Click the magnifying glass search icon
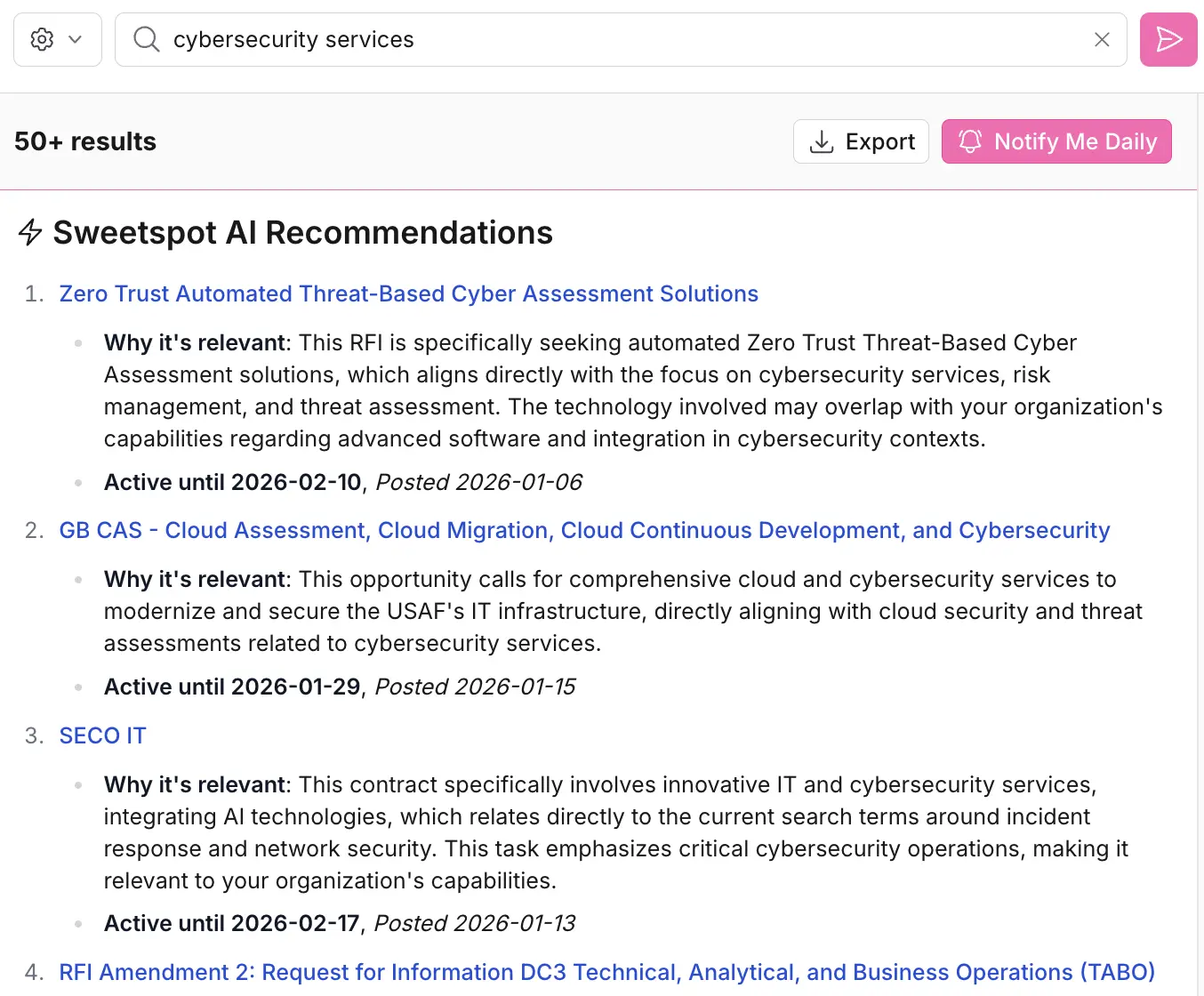Screen dimensions: 1204x996 [x=146, y=39]
